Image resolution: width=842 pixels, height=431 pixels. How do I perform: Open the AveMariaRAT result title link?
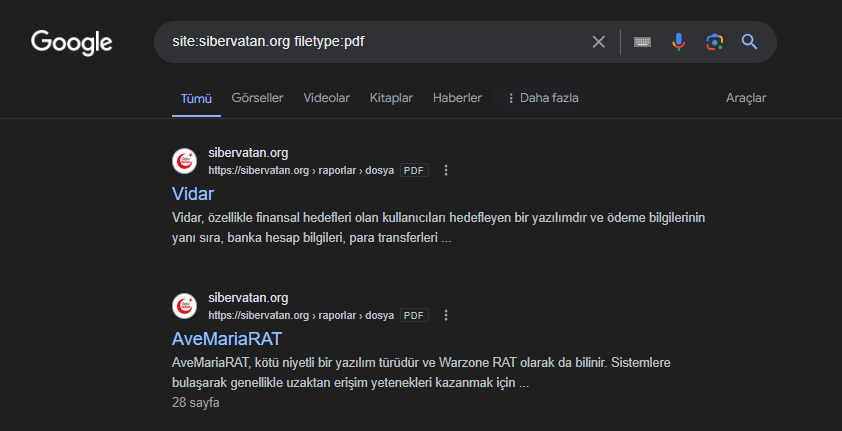click(x=227, y=338)
